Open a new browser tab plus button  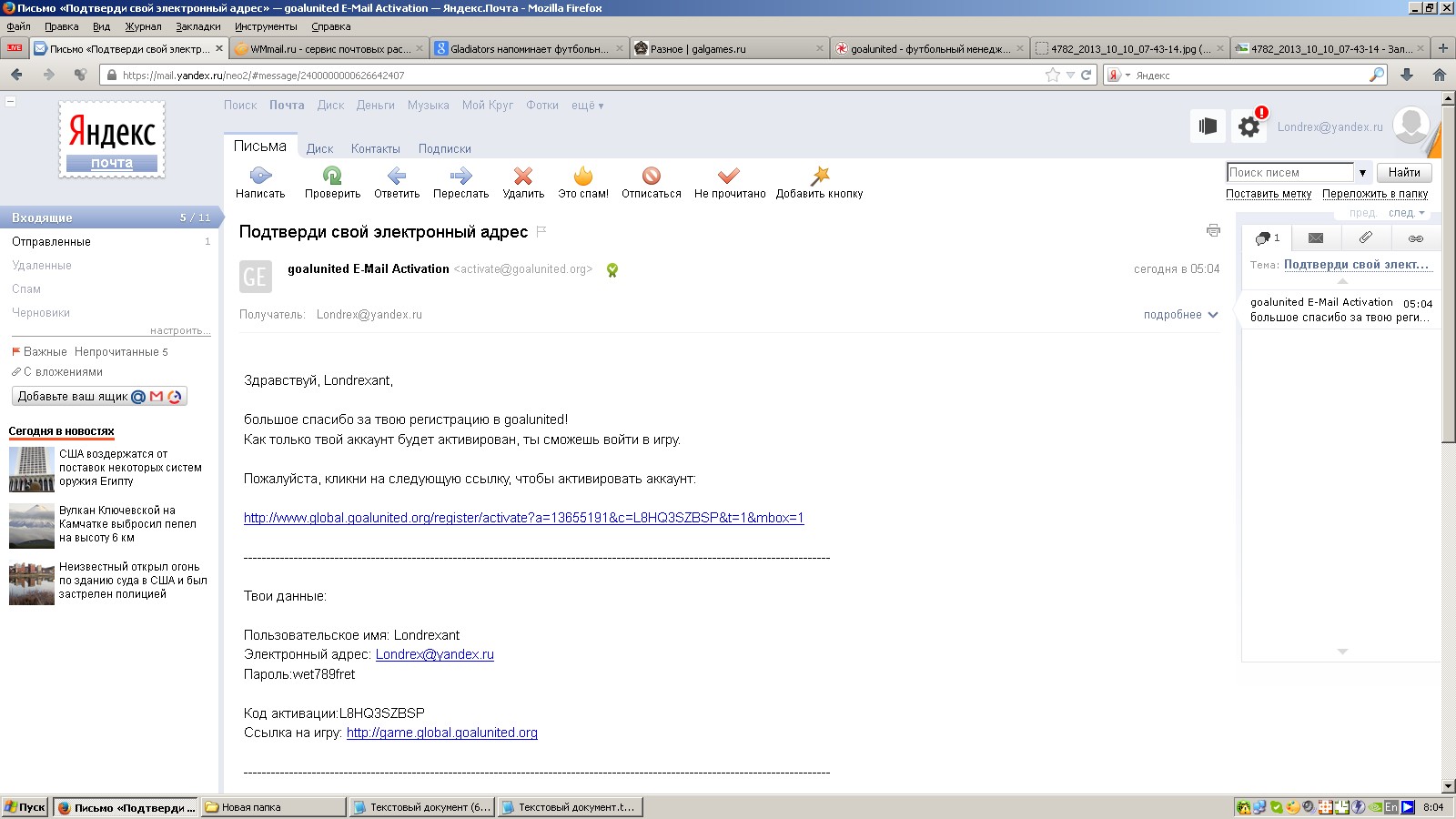(x=1443, y=48)
